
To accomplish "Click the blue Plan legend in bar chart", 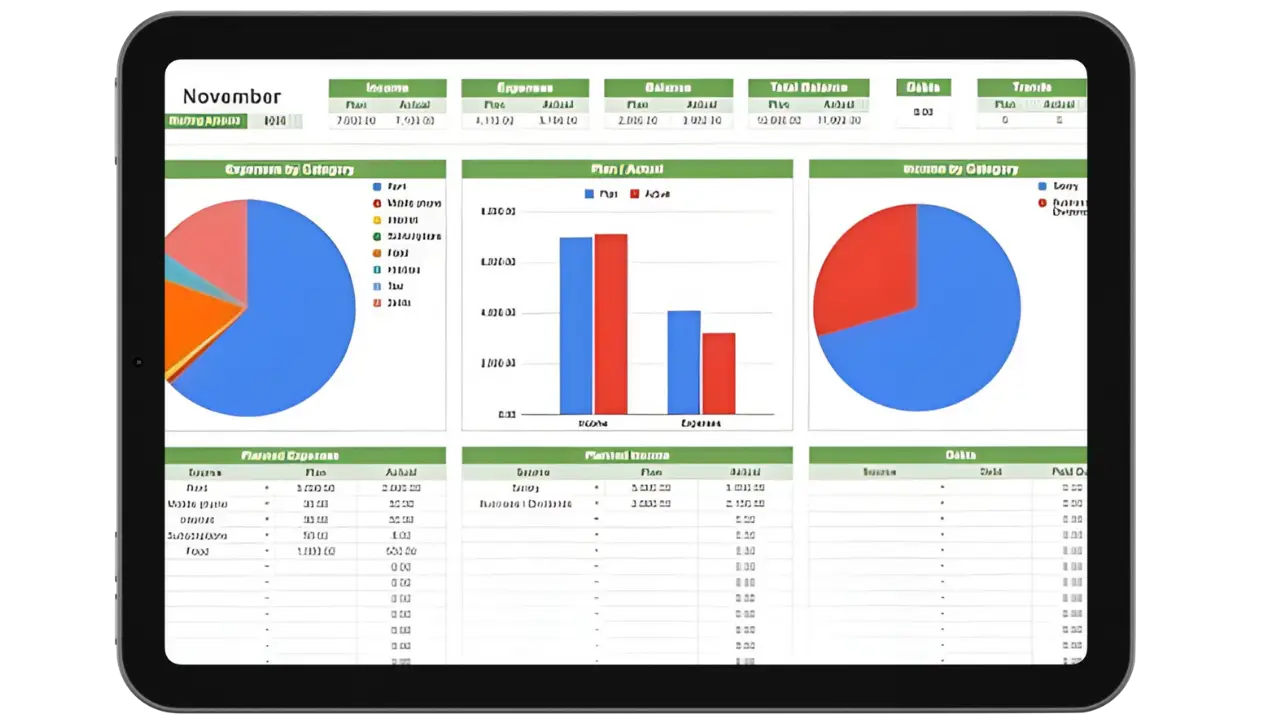I will [x=587, y=193].
